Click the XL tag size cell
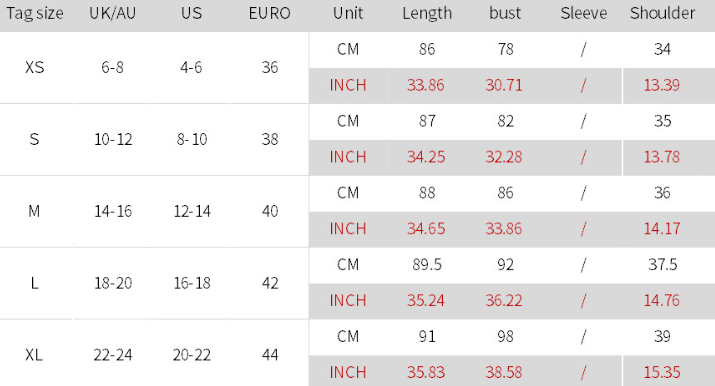 [x=34, y=355]
